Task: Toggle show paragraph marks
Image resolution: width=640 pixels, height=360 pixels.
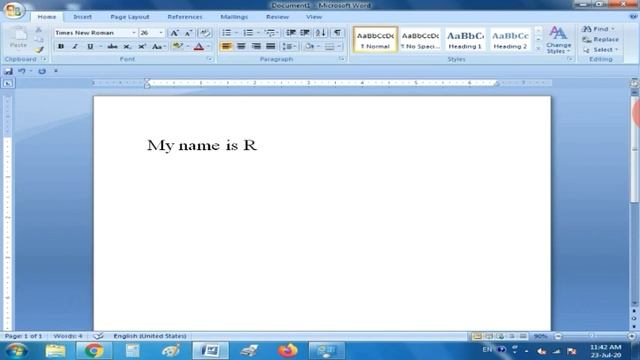Action: pyautogui.click(x=337, y=33)
